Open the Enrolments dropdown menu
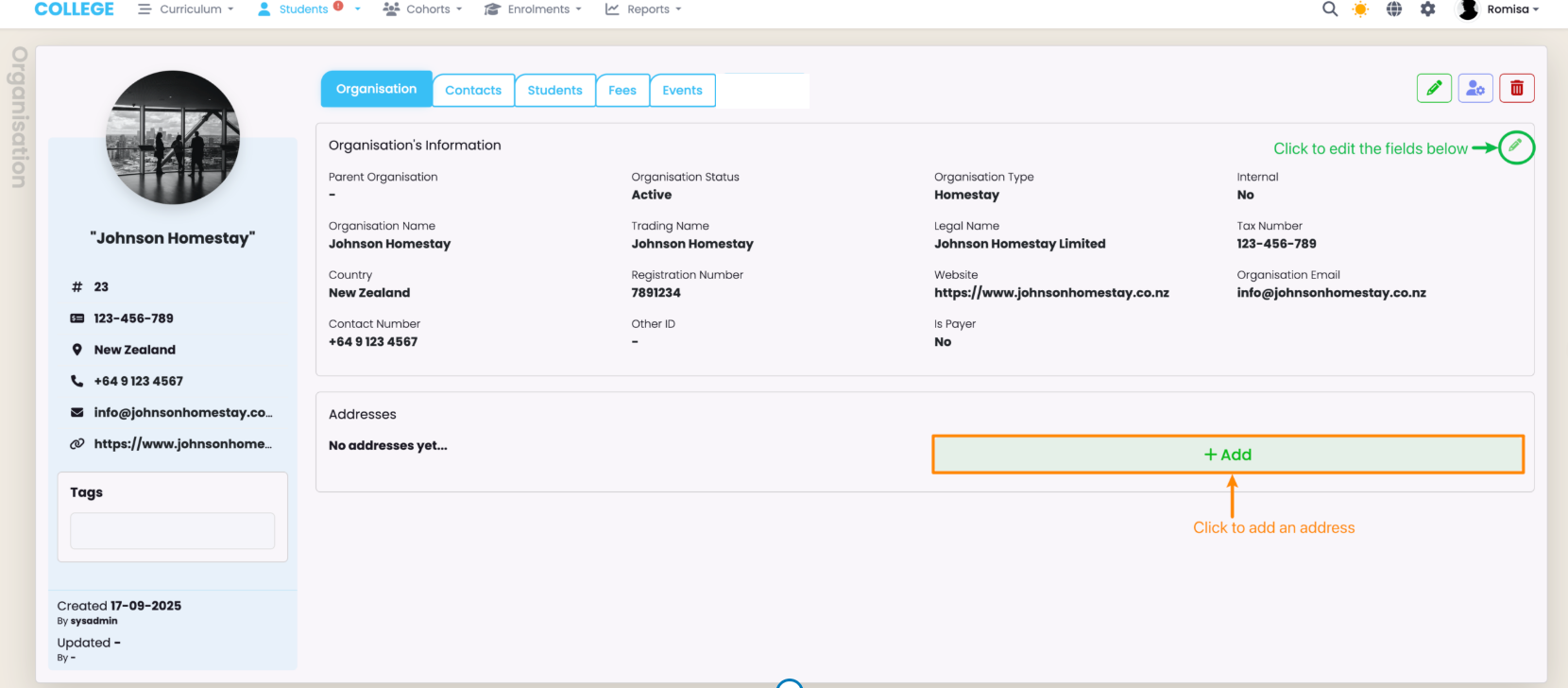The image size is (1568, 688). point(533,9)
